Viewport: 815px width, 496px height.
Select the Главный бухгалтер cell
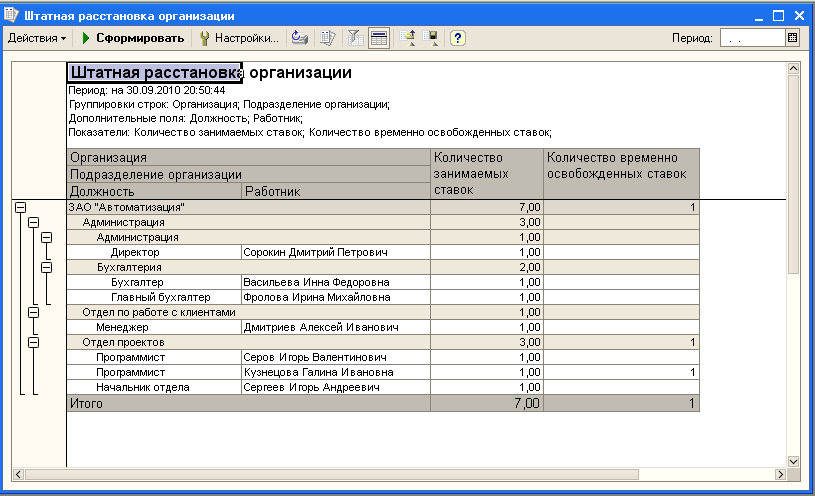154,297
